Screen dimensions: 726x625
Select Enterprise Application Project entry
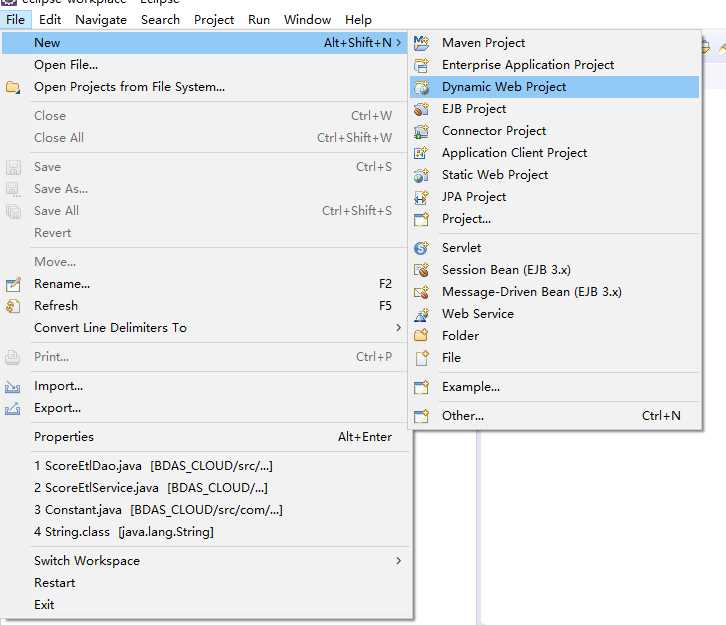(x=555, y=65)
